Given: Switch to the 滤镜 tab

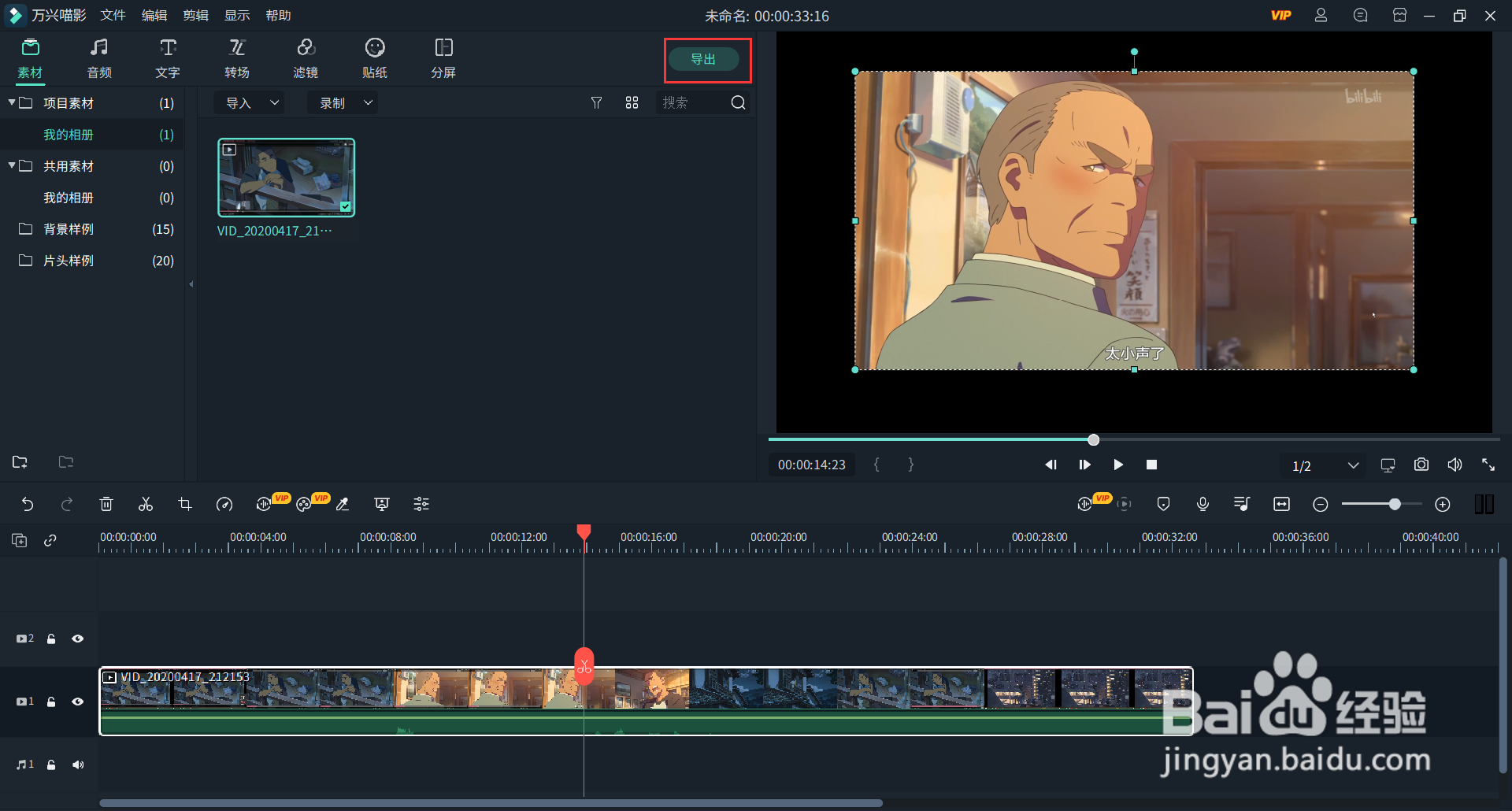Looking at the screenshot, I should pos(306,58).
